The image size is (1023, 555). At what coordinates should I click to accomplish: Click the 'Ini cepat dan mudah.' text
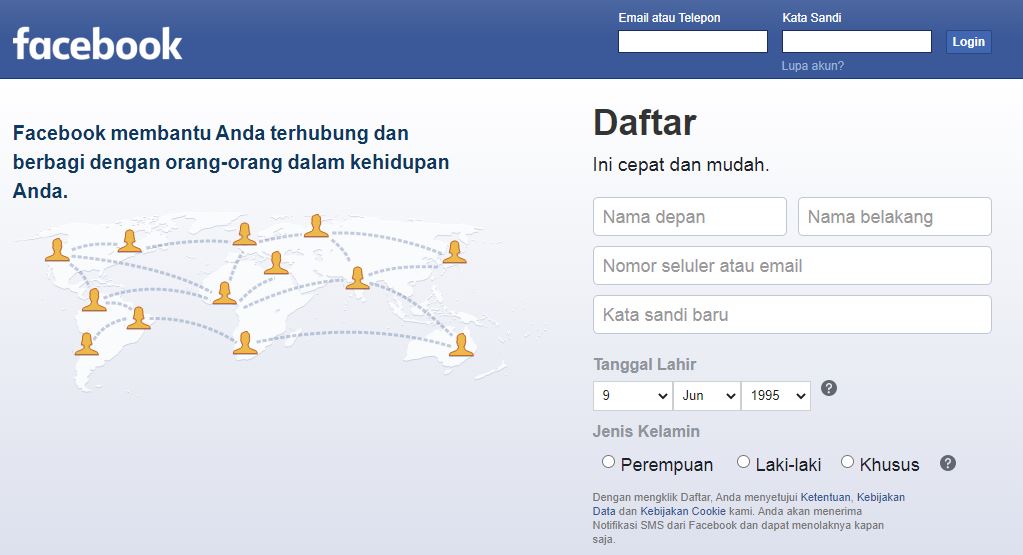click(x=680, y=164)
